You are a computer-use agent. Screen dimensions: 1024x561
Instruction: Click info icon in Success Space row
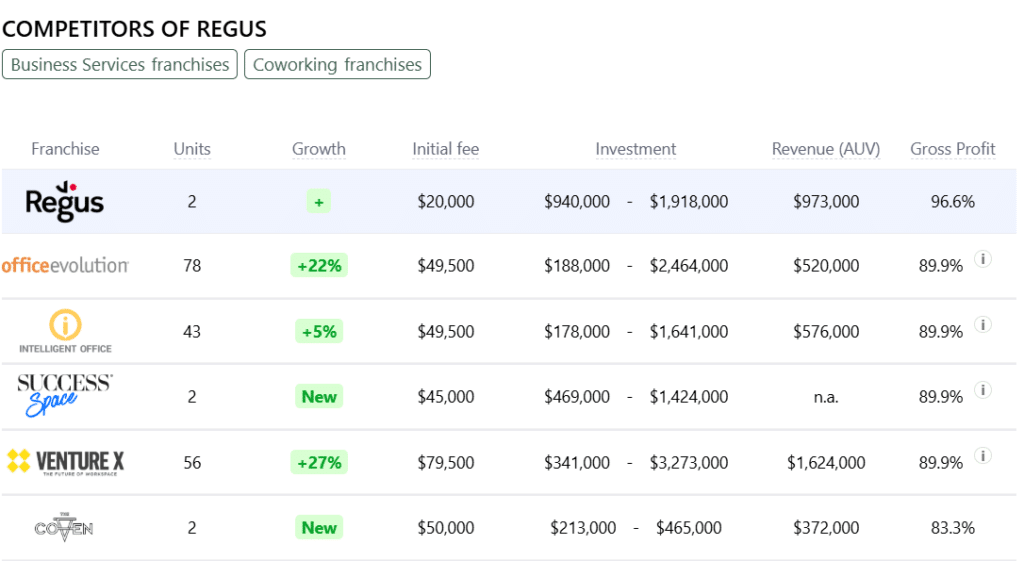983,390
